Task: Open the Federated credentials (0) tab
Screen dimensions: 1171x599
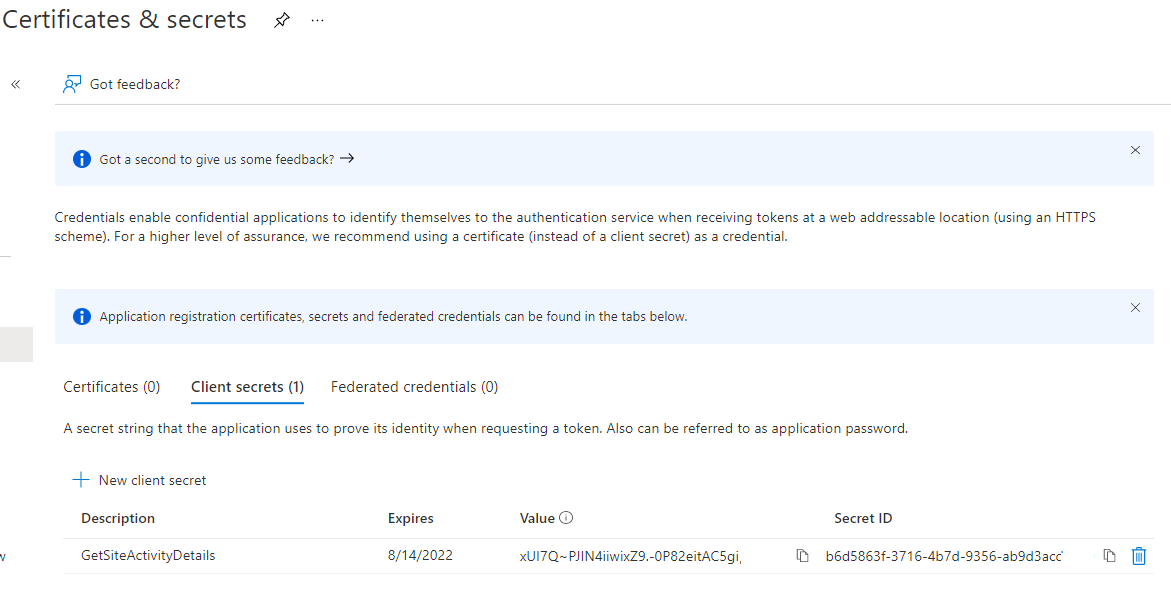Action: [414, 387]
